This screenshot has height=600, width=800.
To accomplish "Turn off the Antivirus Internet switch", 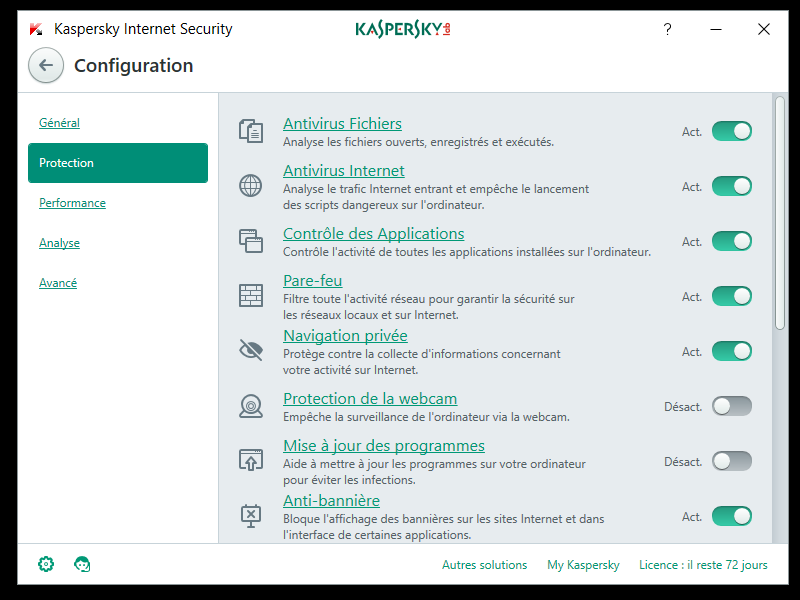I will (732, 186).
